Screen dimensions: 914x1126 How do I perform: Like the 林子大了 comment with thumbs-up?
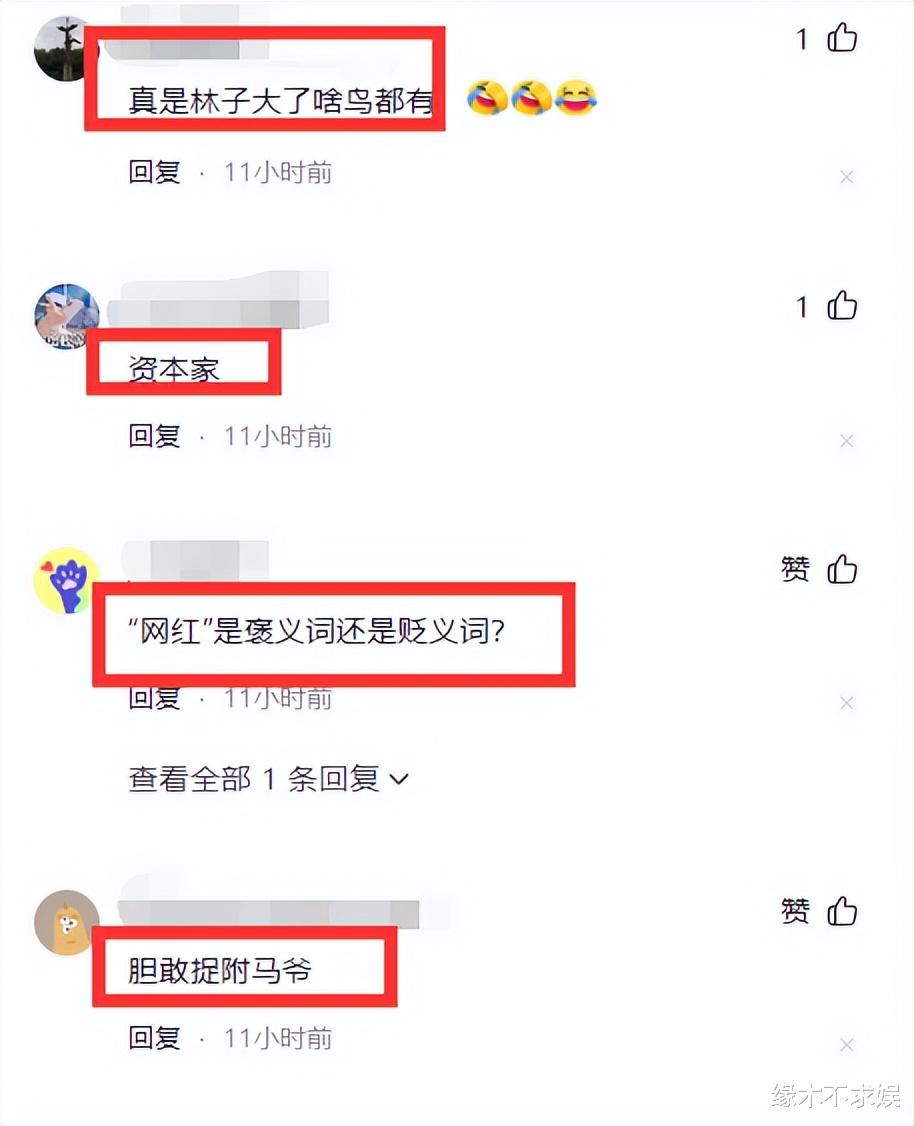point(841,38)
